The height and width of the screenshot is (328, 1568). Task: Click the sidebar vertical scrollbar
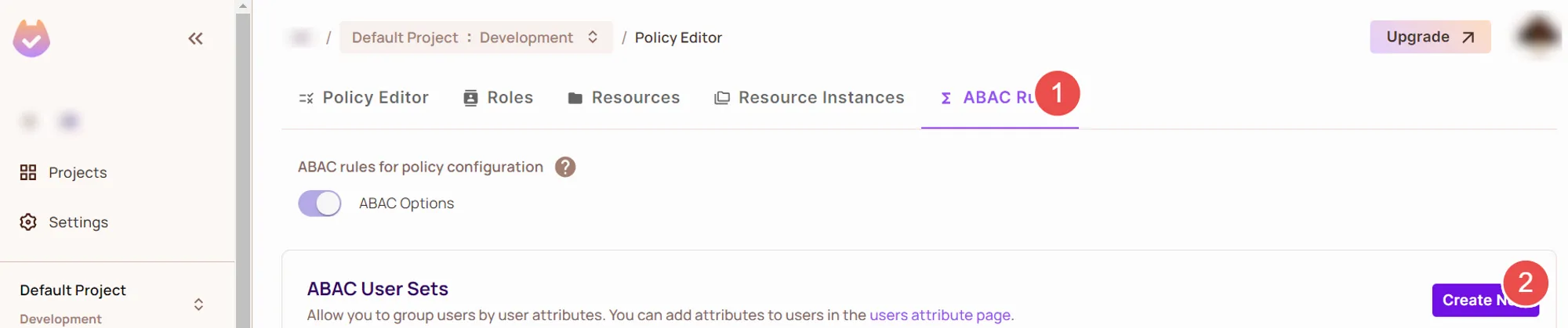click(243, 157)
